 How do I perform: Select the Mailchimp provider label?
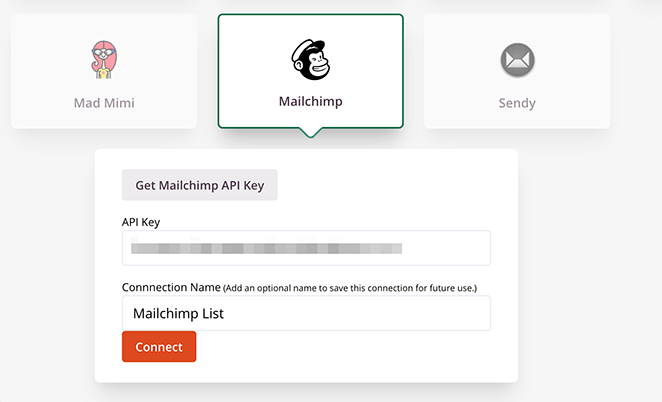(x=310, y=101)
